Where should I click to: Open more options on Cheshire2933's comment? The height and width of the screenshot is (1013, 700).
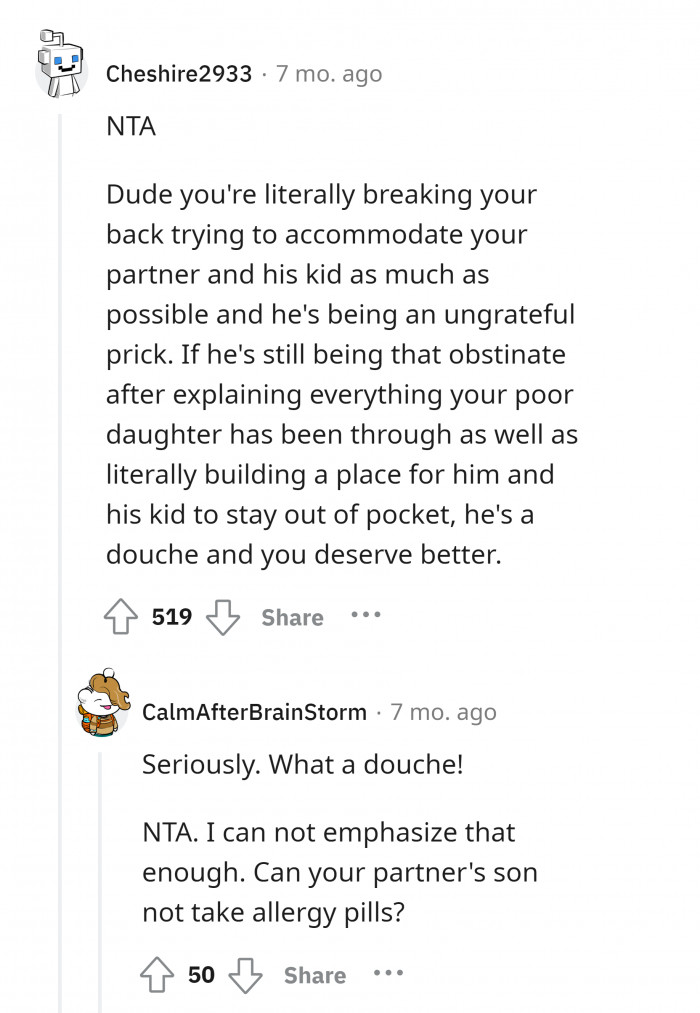click(x=366, y=616)
